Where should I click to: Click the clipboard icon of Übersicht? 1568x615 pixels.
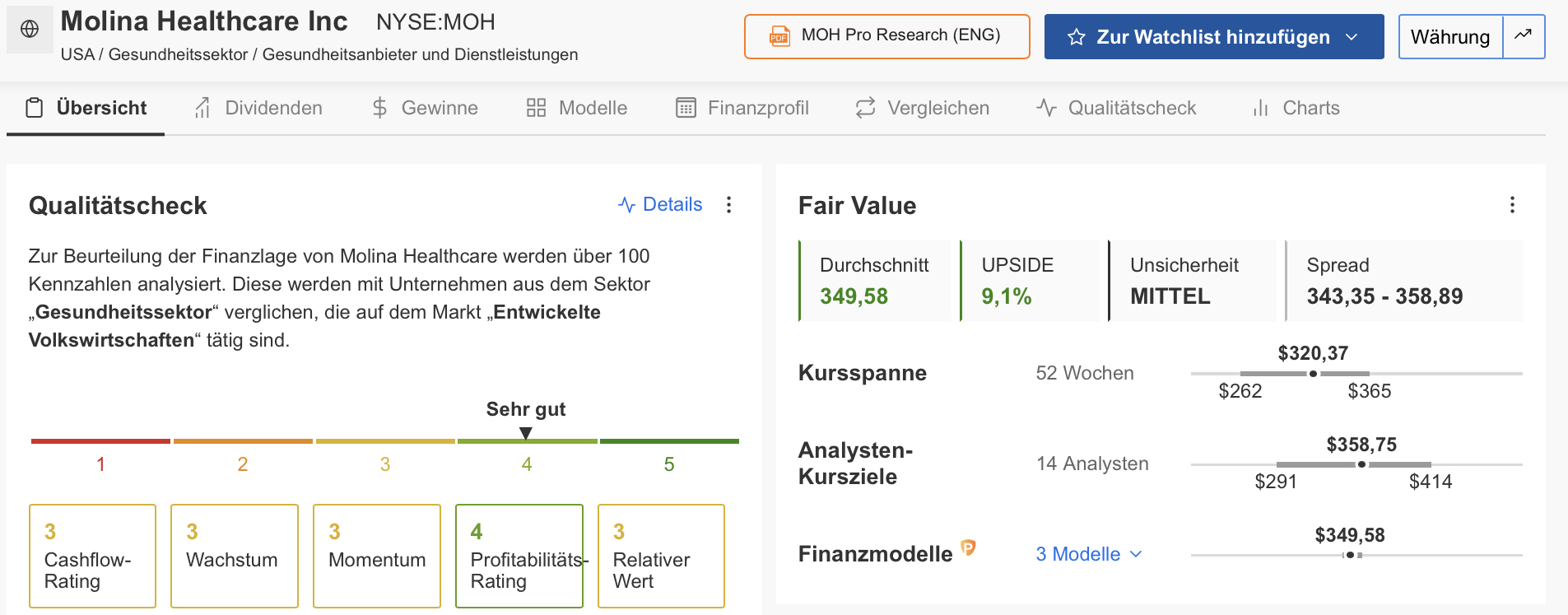pyautogui.click(x=35, y=108)
